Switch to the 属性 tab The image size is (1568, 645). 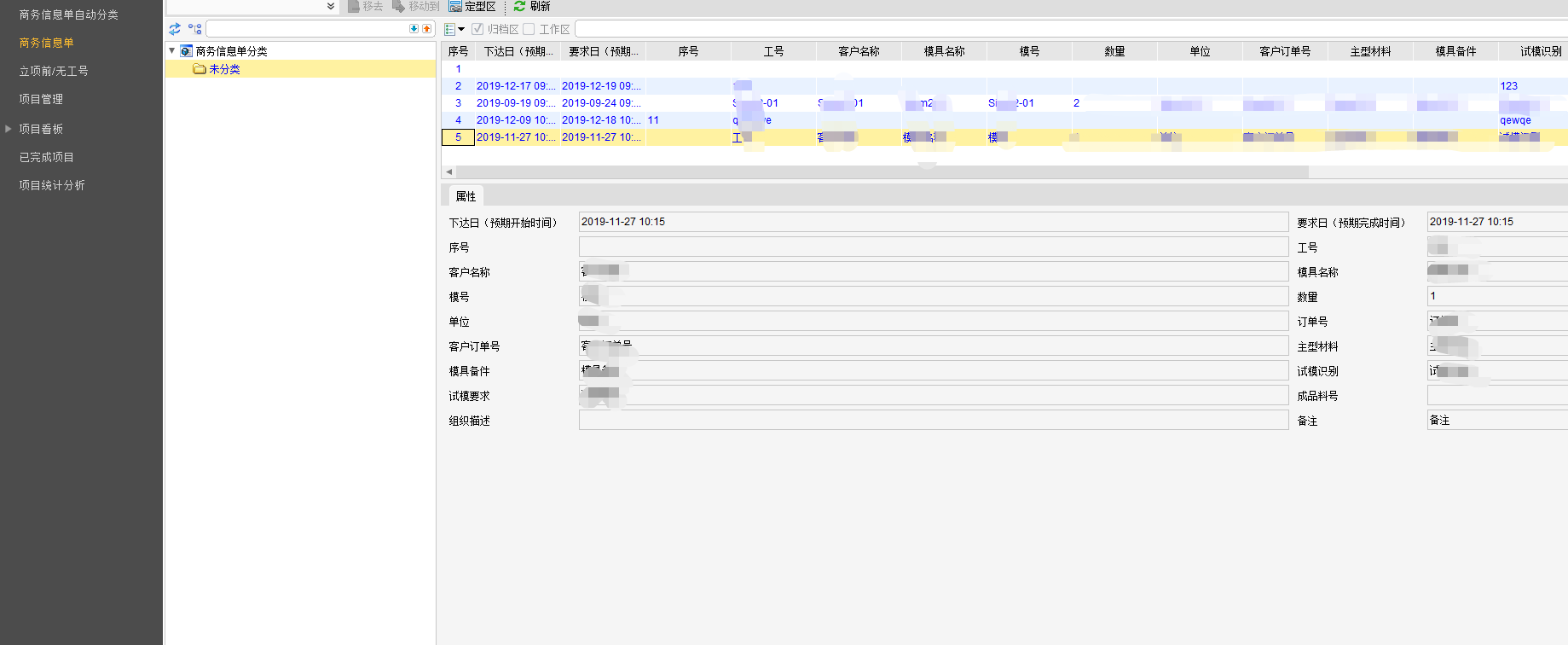[466, 196]
